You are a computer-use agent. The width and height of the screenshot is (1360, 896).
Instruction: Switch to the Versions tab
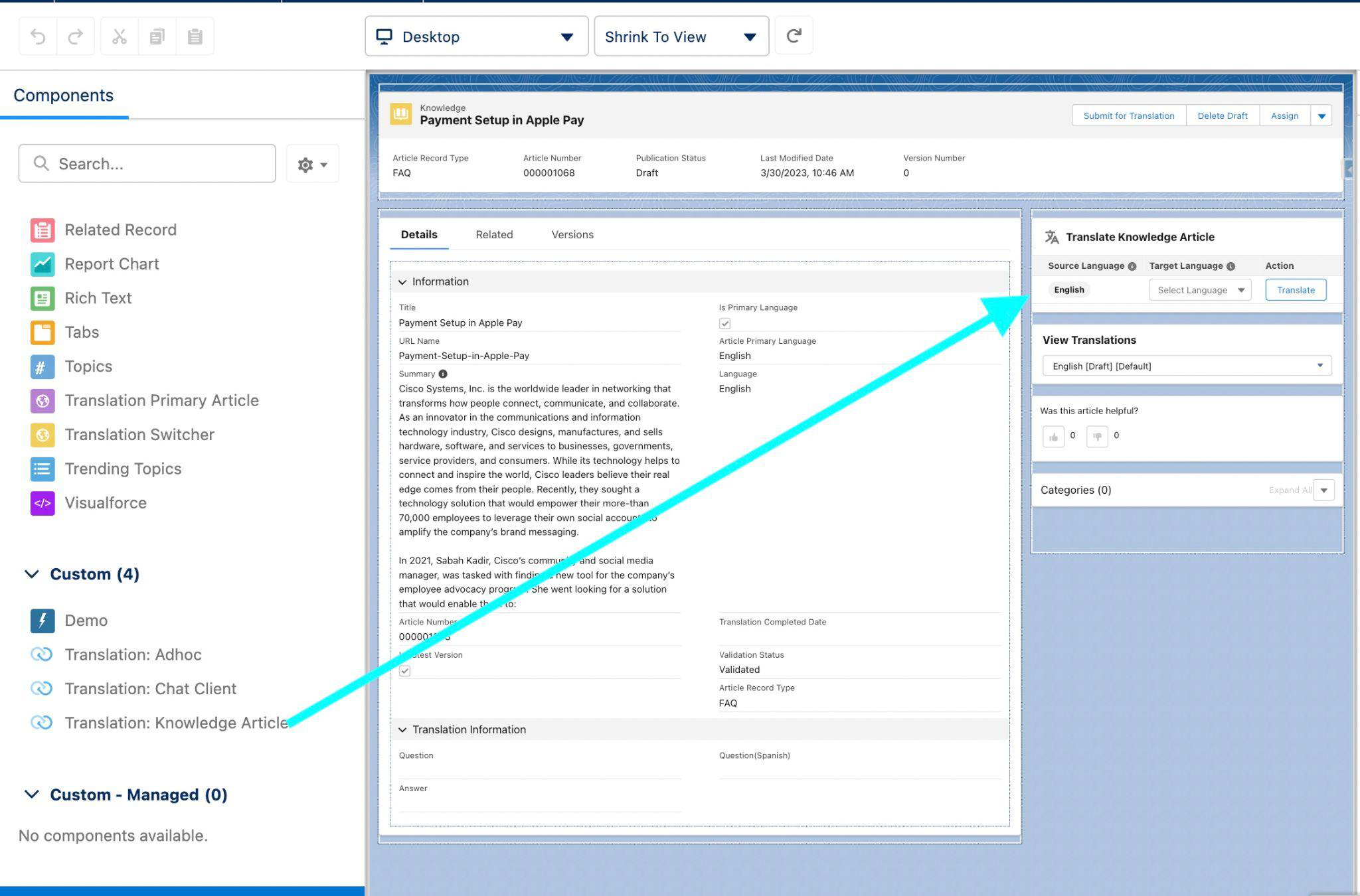tap(572, 235)
